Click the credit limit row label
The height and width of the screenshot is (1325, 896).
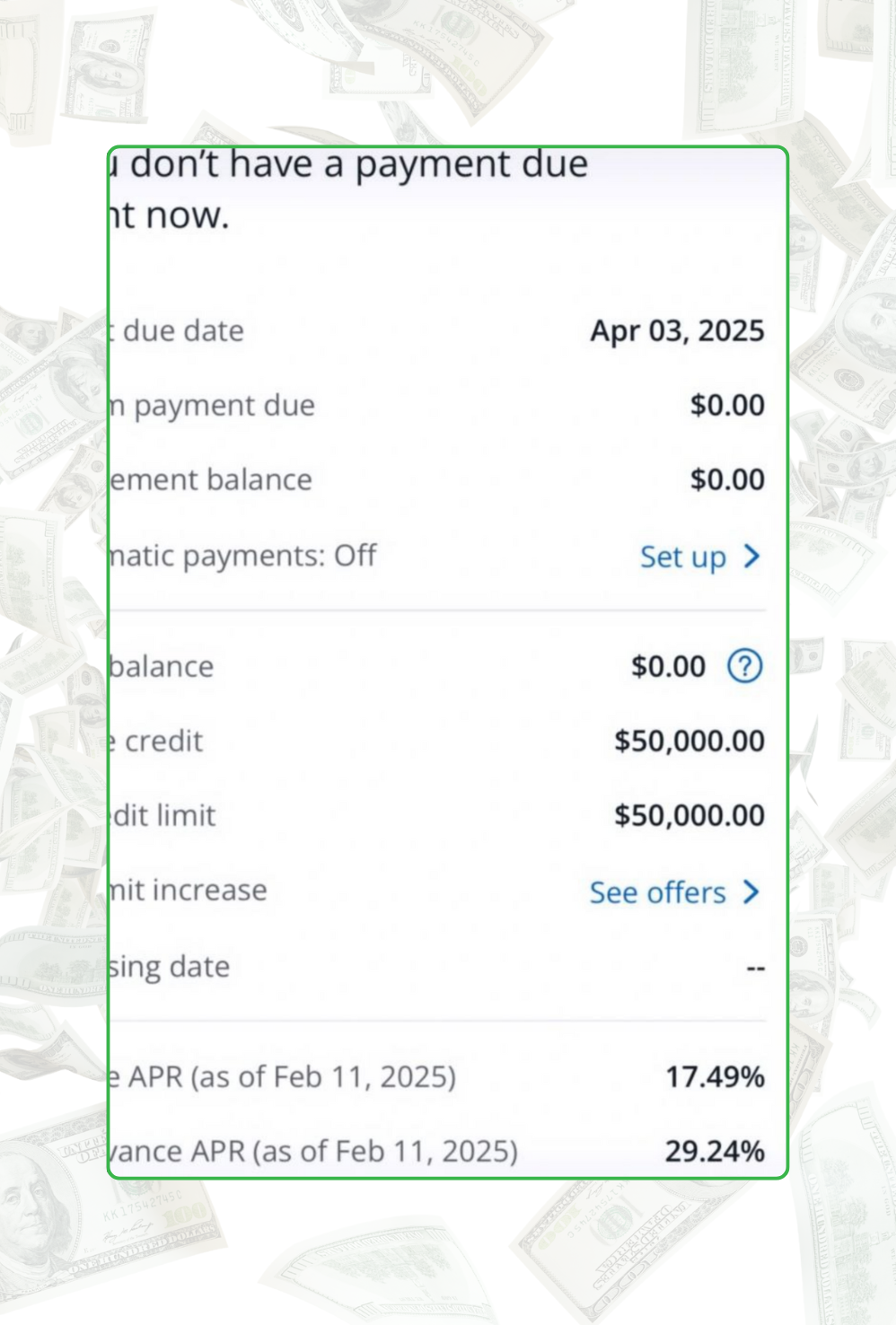click(163, 815)
